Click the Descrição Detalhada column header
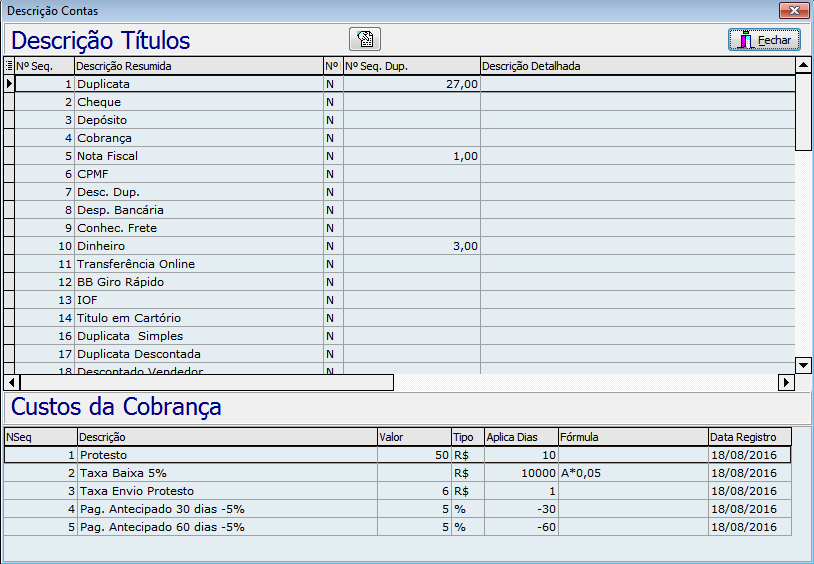Image resolution: width=814 pixels, height=564 pixels. point(637,66)
